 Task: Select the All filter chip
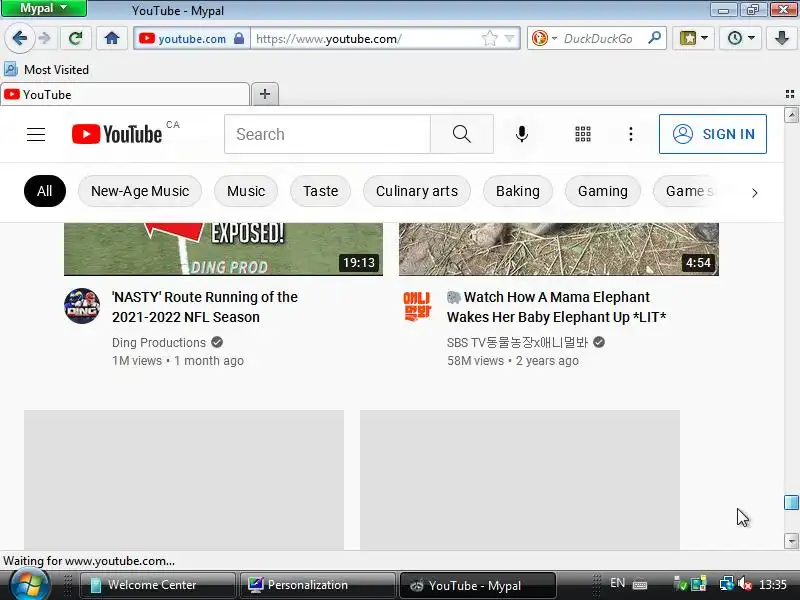coord(45,191)
